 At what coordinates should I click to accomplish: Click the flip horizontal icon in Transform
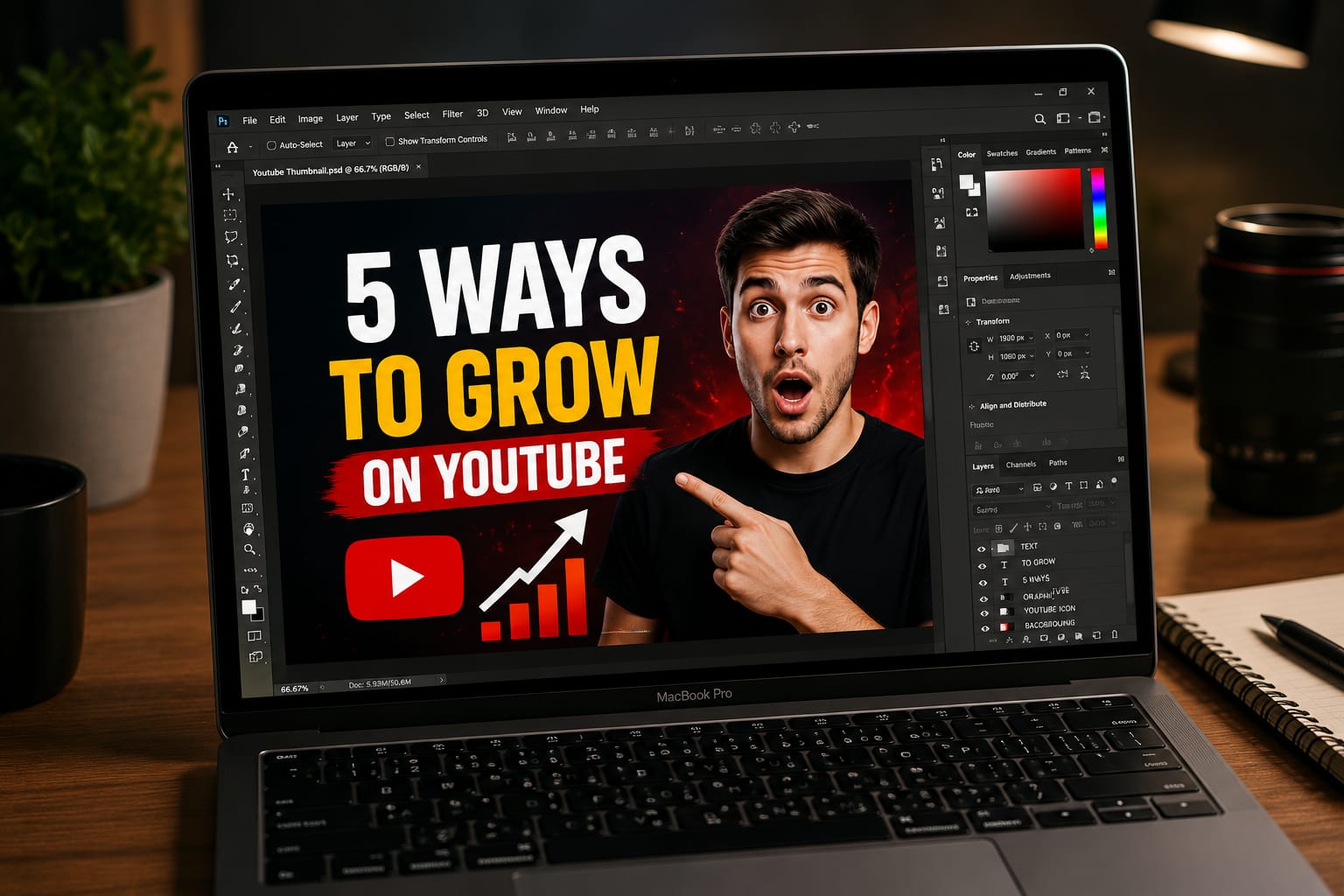[x=1062, y=374]
